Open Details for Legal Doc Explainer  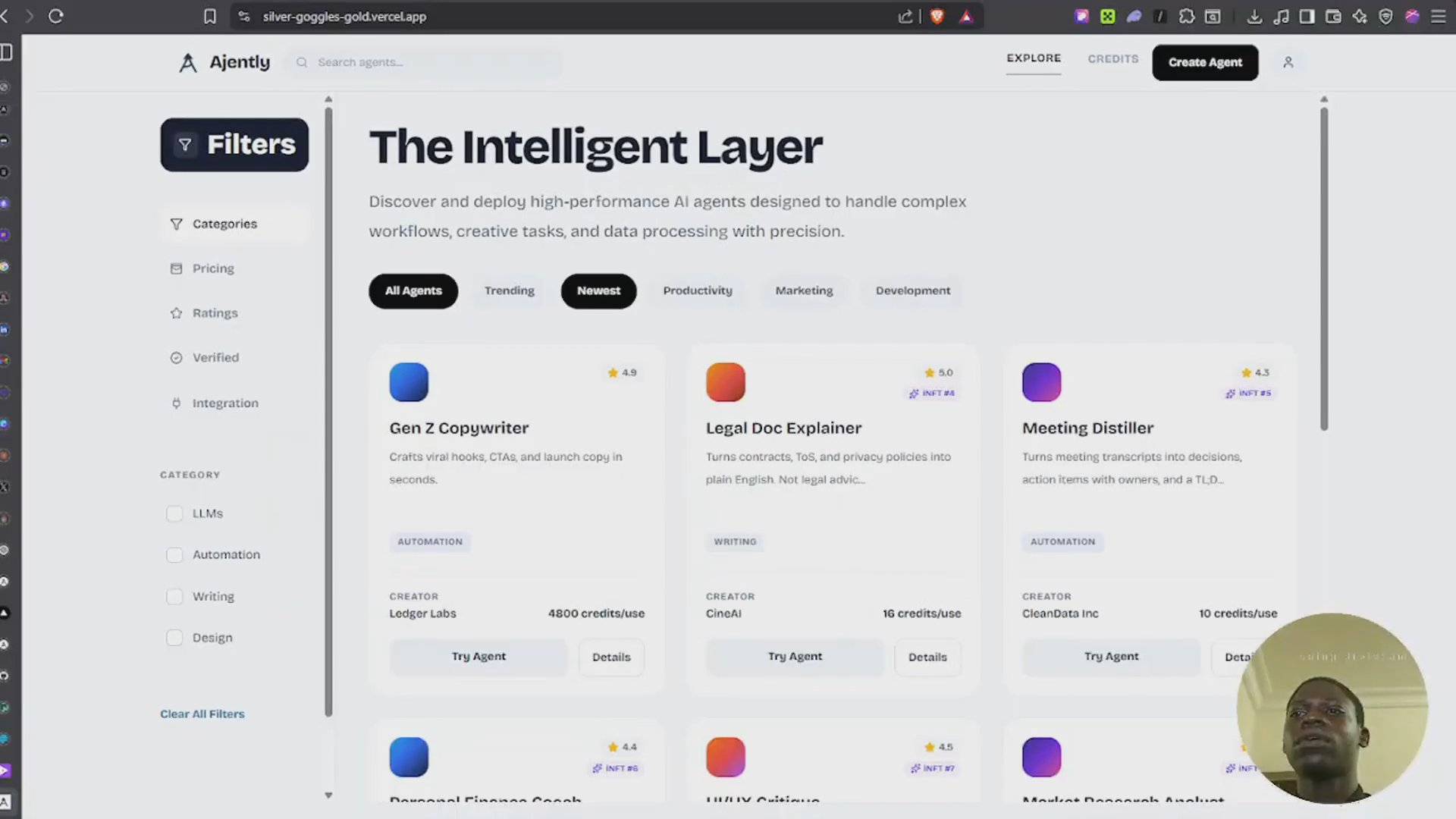pyautogui.click(x=927, y=657)
